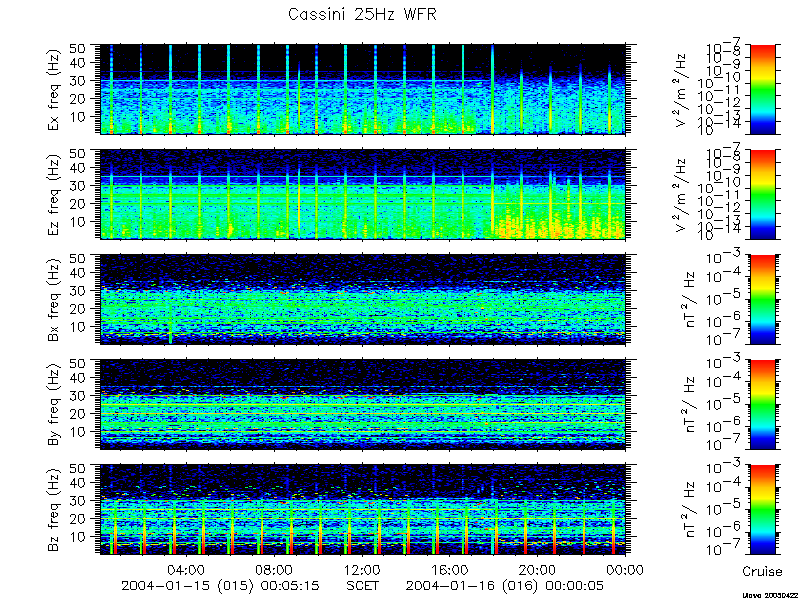Click the 04:00 time axis label
Viewport: 800px width, 600px height.
(187, 569)
